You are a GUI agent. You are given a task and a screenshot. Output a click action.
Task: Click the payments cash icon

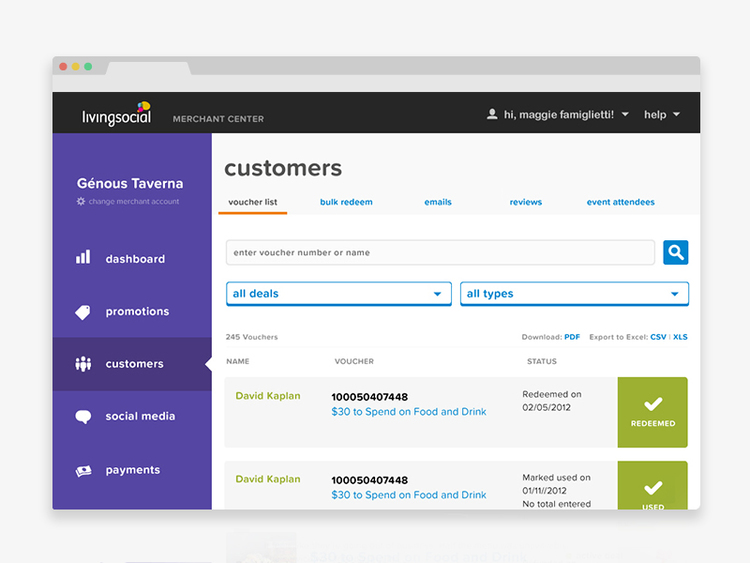pos(83,471)
